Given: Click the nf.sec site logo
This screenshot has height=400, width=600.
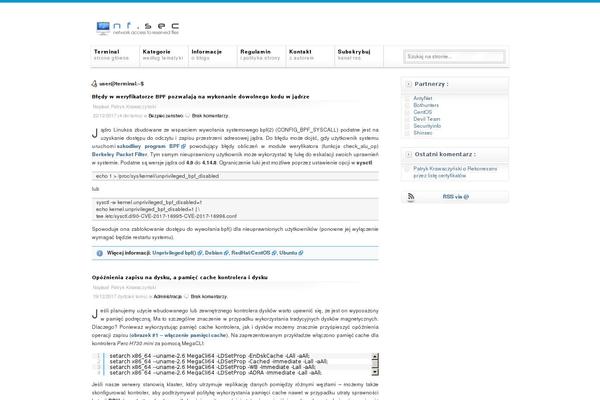Looking at the screenshot, I should (x=137, y=28).
